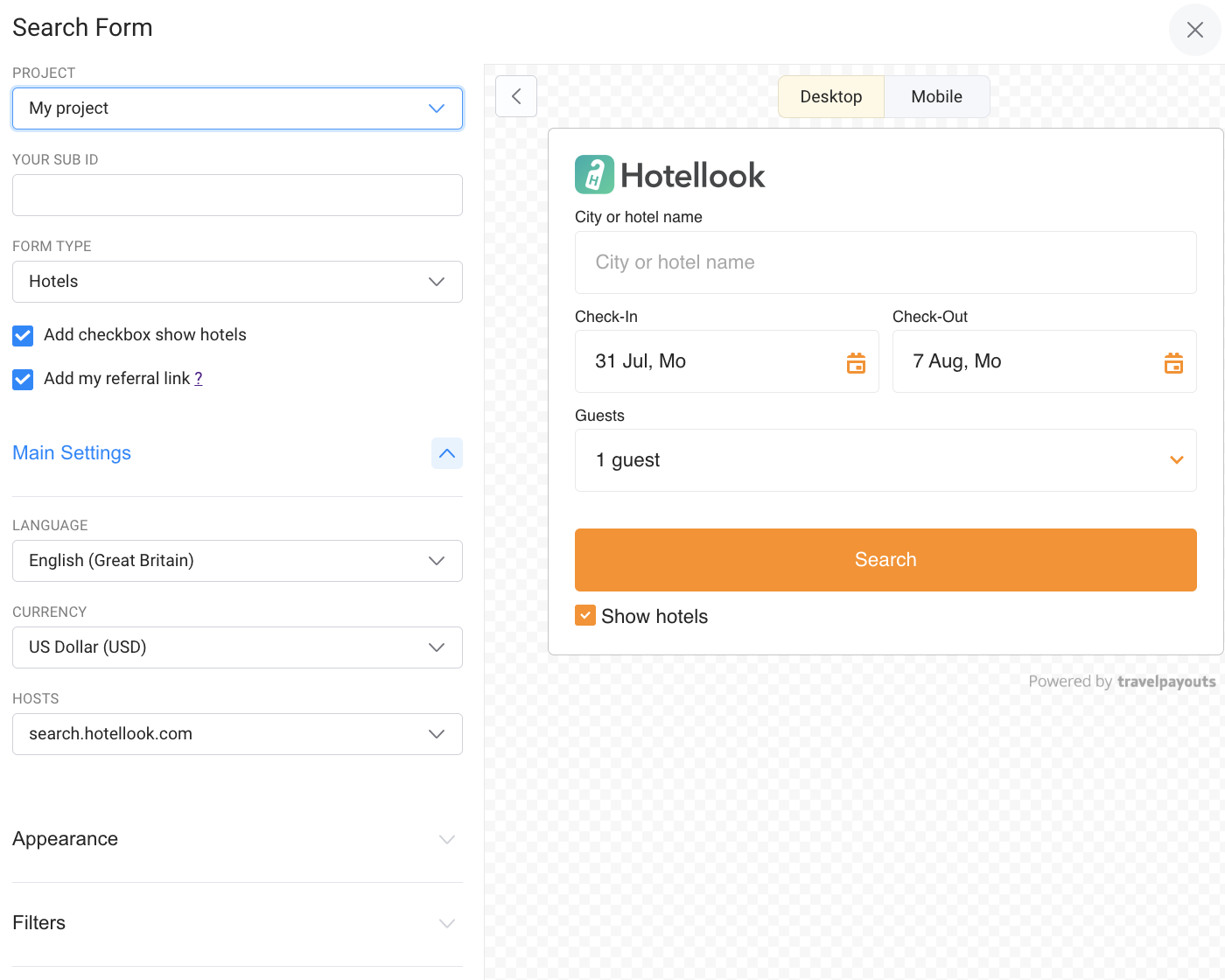The height and width of the screenshot is (980, 1225).
Task: Open the Language dropdown showing English (Great Britain)
Action: click(x=237, y=561)
